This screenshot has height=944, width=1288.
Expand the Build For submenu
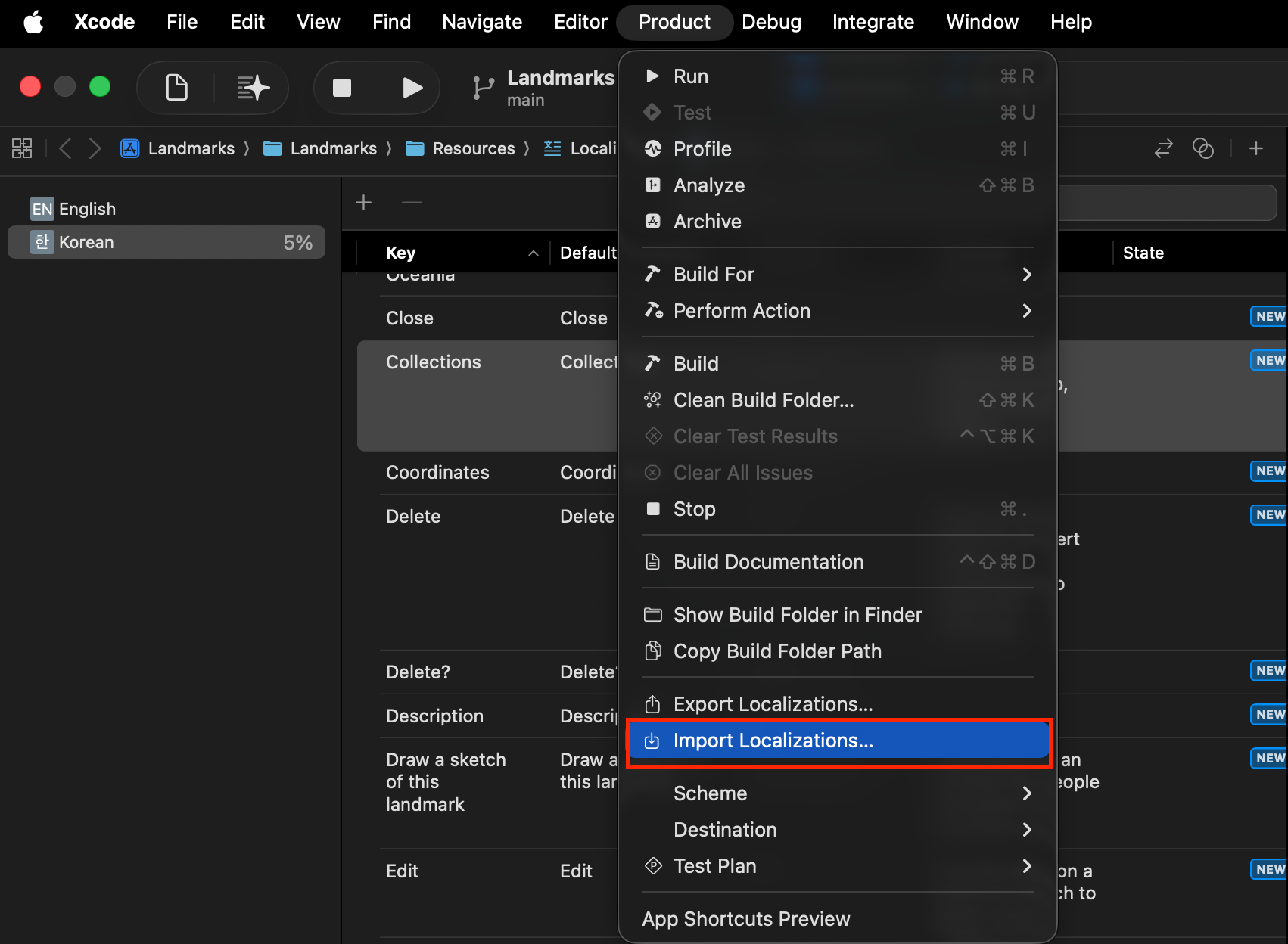pyautogui.click(x=838, y=275)
